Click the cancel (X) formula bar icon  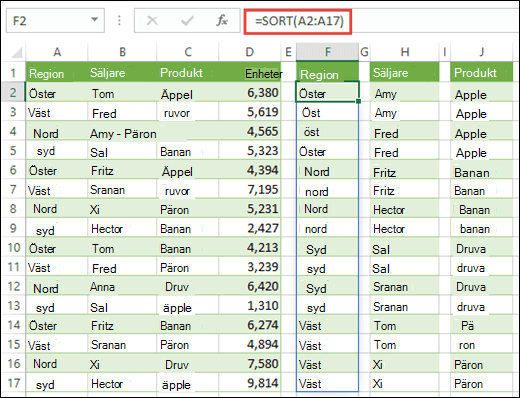tap(152, 21)
